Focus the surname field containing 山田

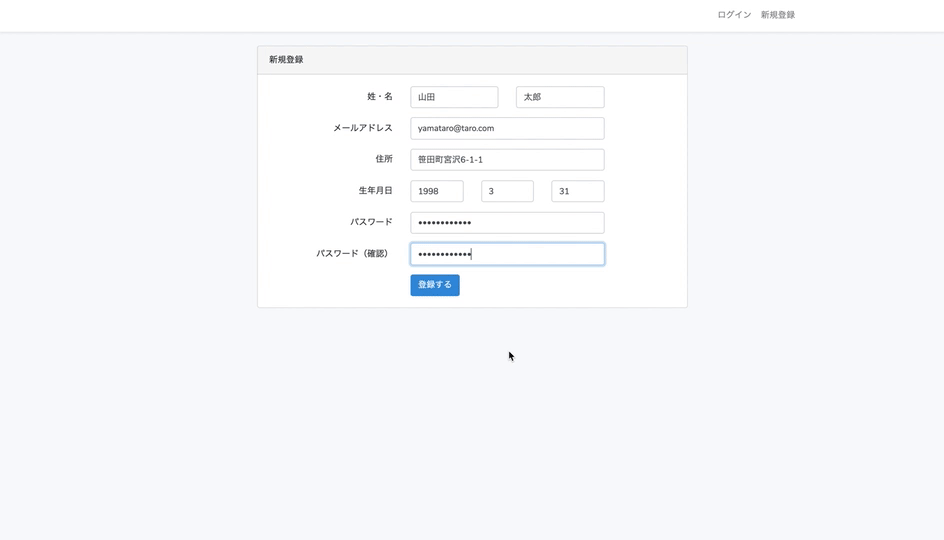[454, 97]
